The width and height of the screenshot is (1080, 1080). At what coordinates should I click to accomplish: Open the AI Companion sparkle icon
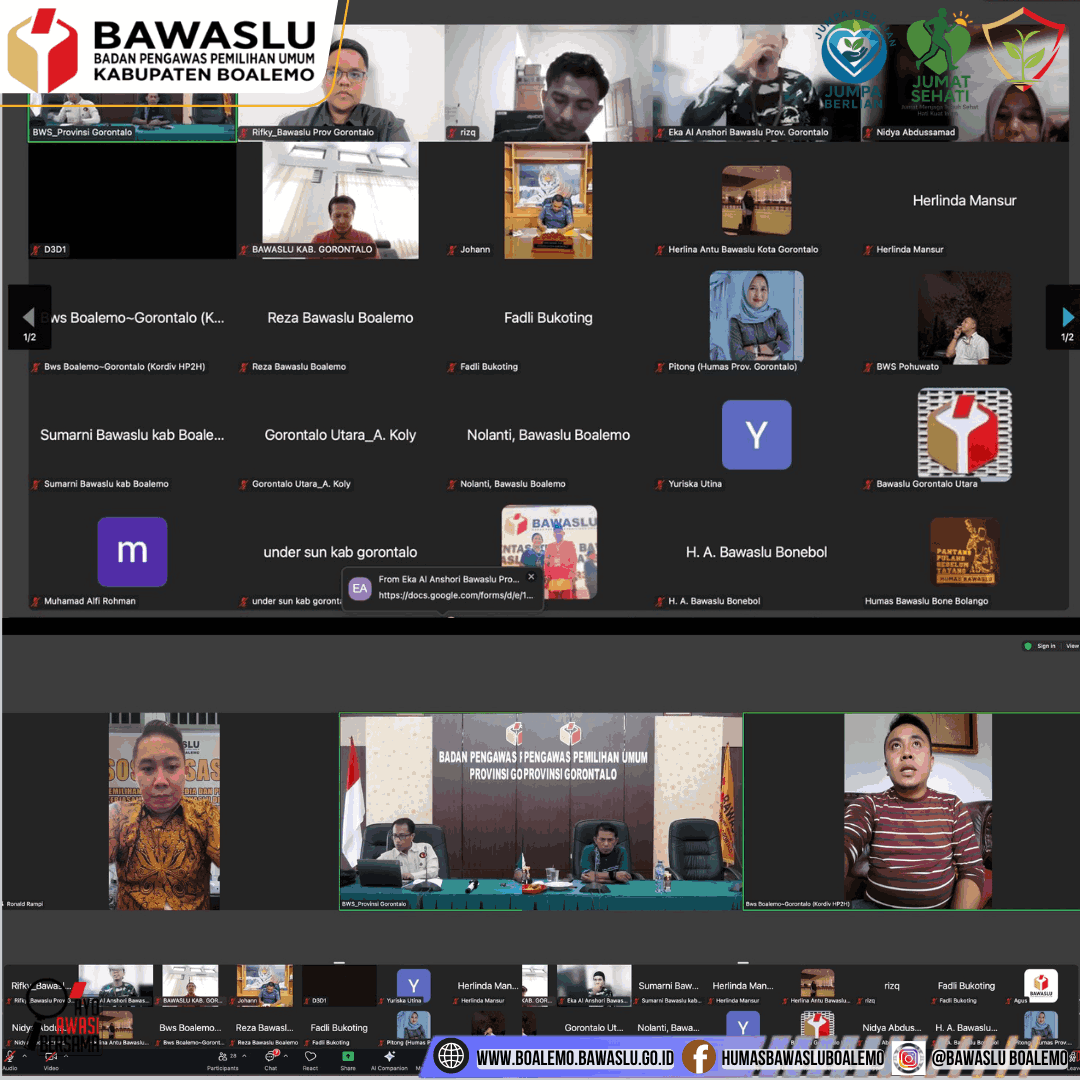[389, 1056]
